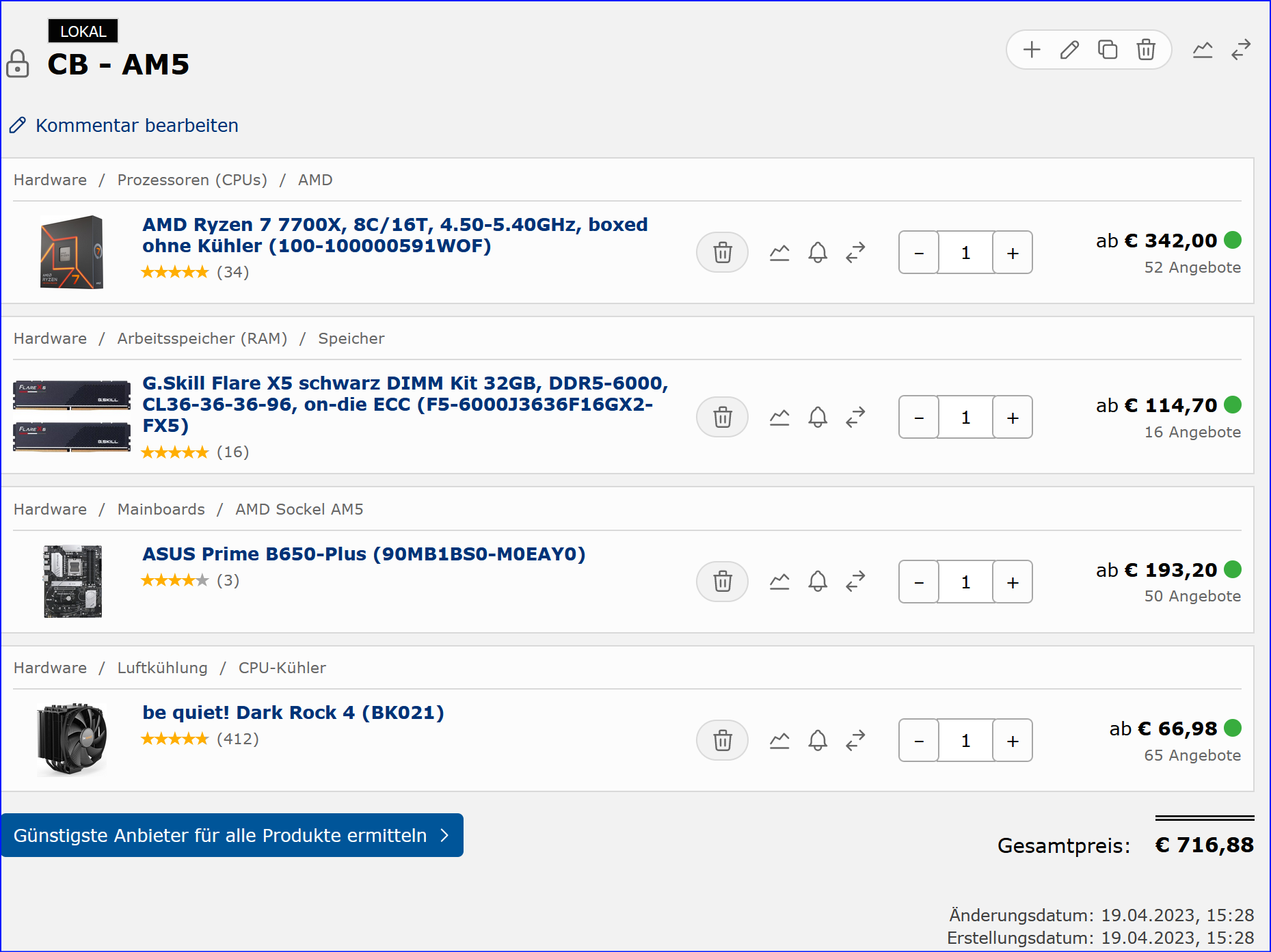Image resolution: width=1271 pixels, height=952 pixels.
Task: Open AMD breadcrumb category
Action: click(x=315, y=180)
